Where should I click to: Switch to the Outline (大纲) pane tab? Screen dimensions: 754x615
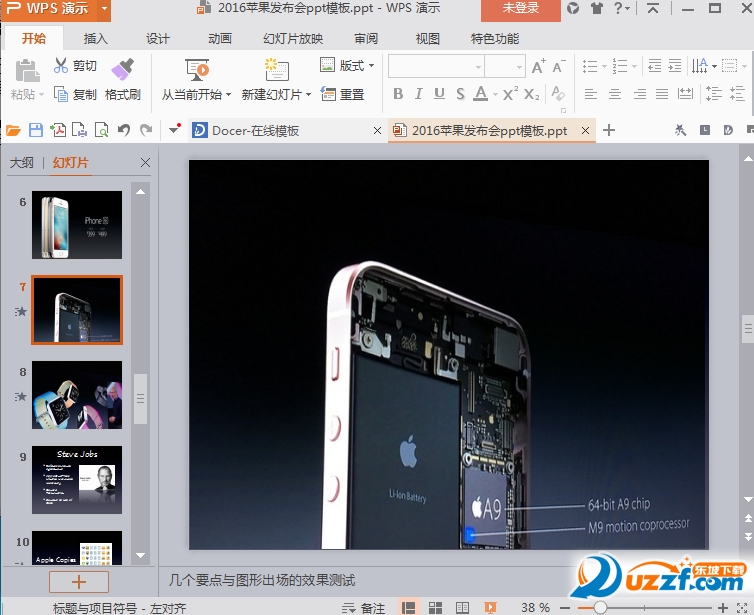[x=22, y=163]
